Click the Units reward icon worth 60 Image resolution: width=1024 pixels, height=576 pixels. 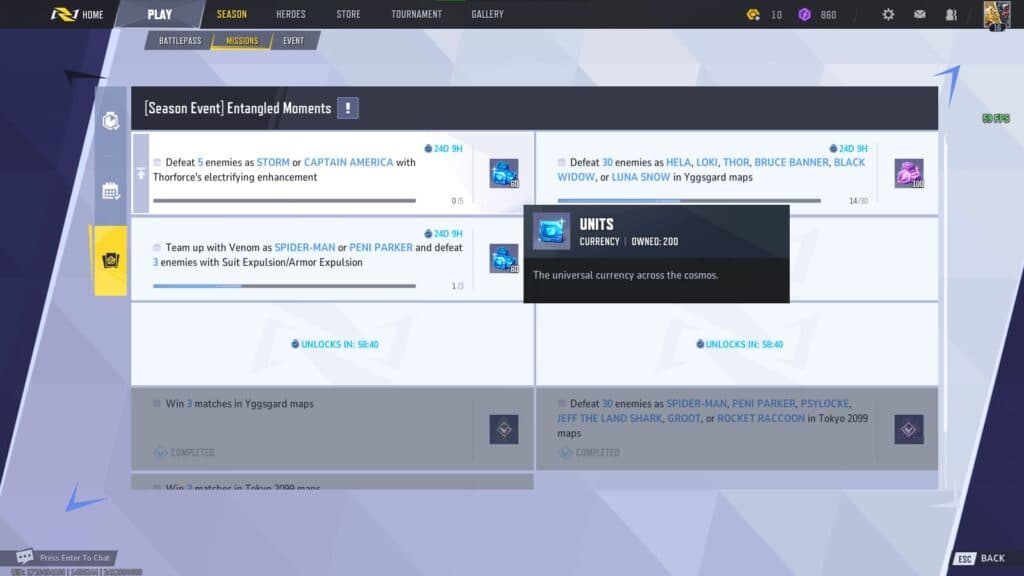(503, 172)
